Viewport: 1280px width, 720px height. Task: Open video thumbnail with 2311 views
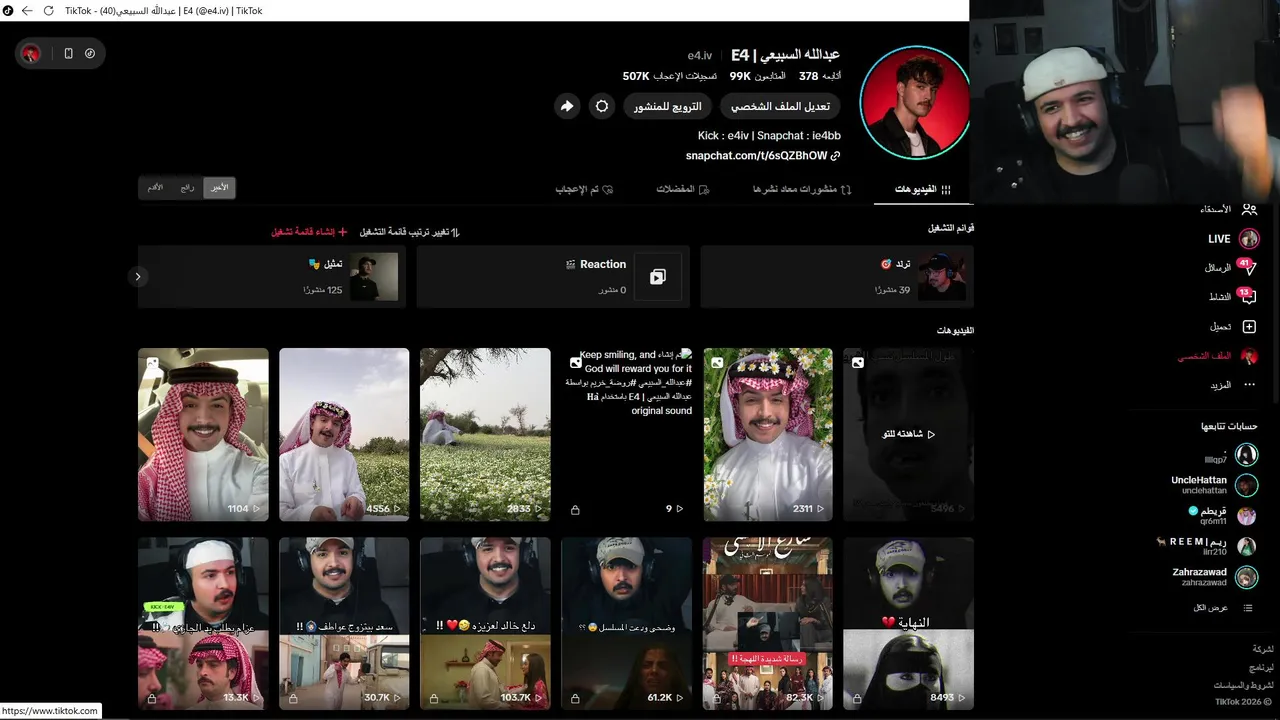(x=768, y=434)
